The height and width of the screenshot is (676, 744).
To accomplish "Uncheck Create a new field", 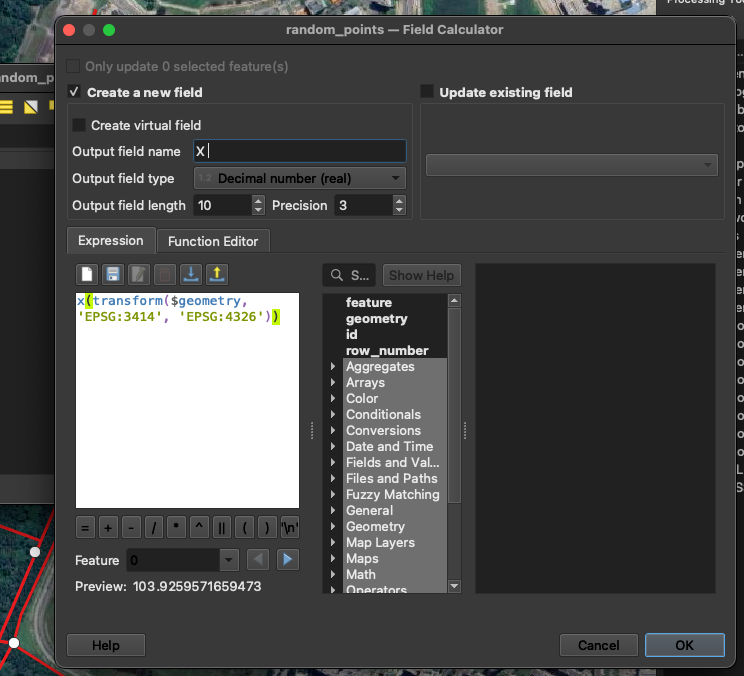I will (74, 92).
